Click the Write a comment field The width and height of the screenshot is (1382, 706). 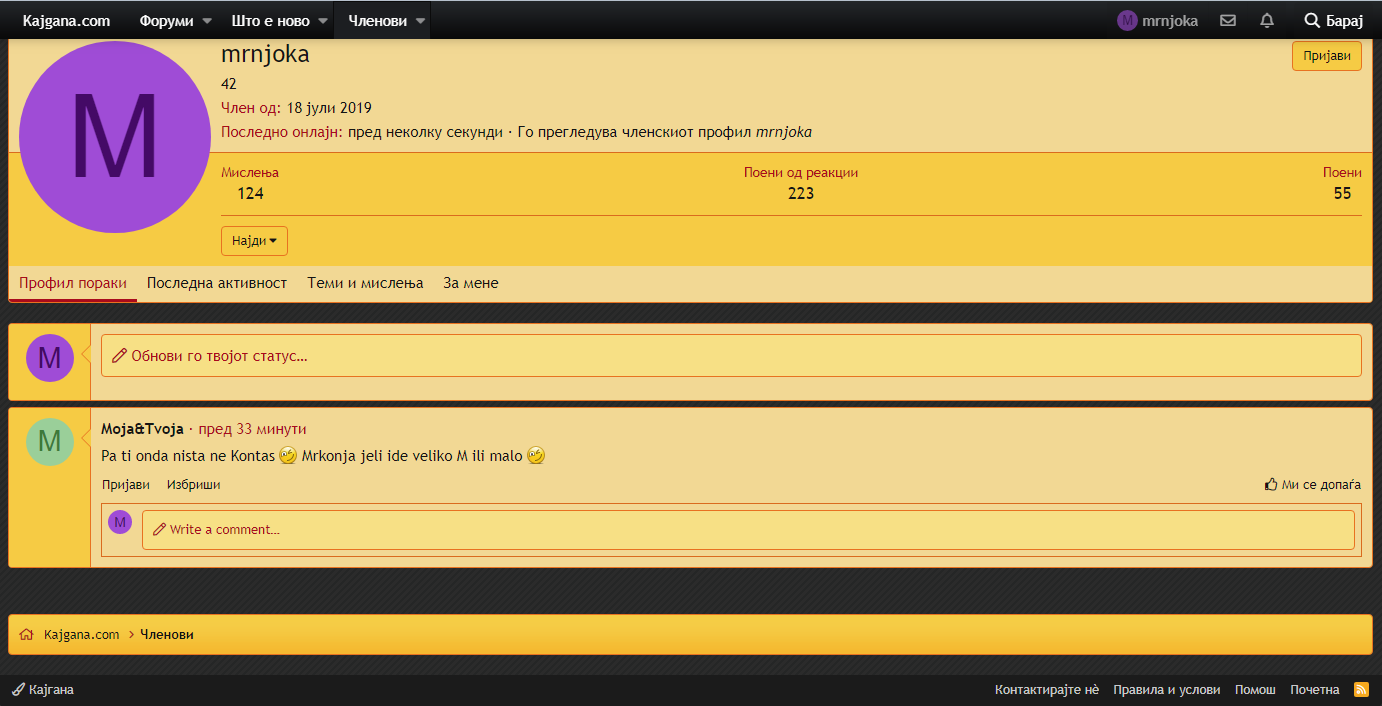coord(747,530)
